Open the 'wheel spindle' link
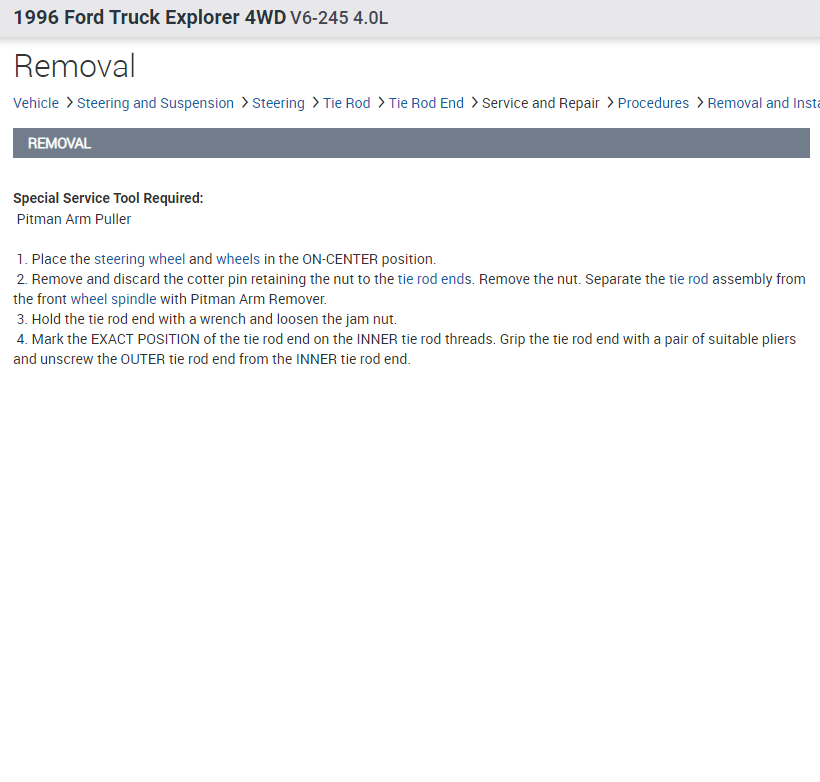Image resolution: width=820 pixels, height=782 pixels. (x=113, y=299)
